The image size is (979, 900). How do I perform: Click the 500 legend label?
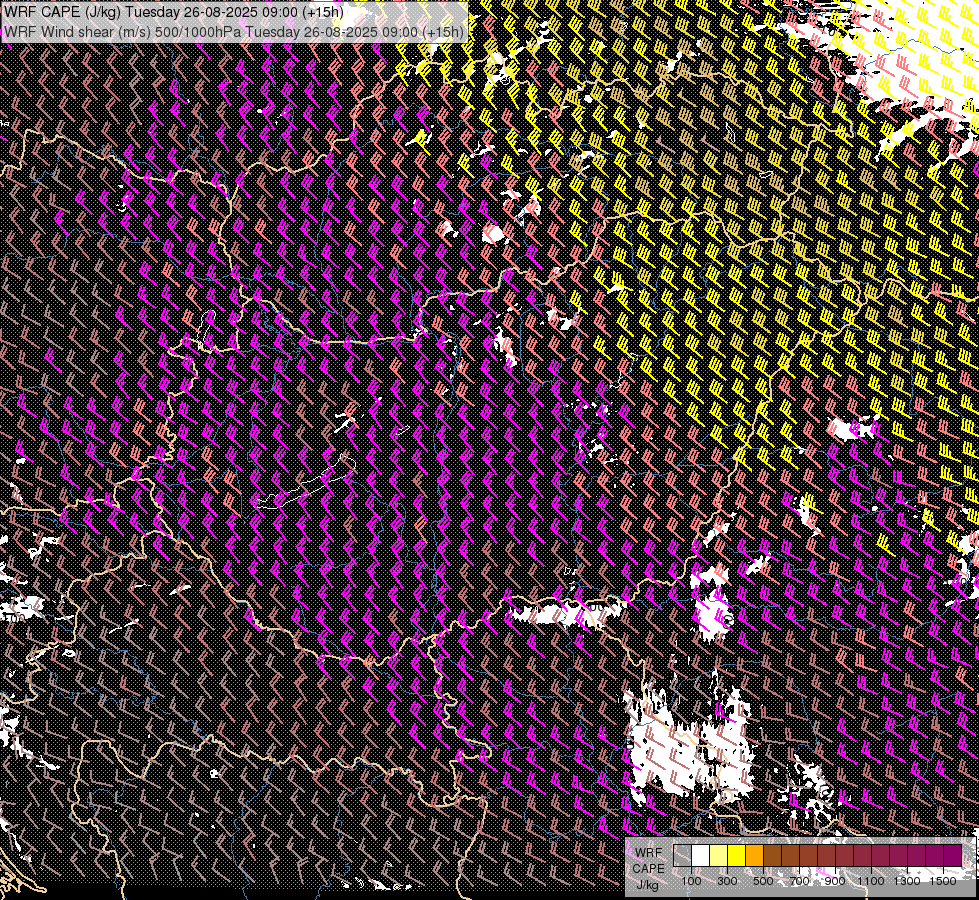763,881
